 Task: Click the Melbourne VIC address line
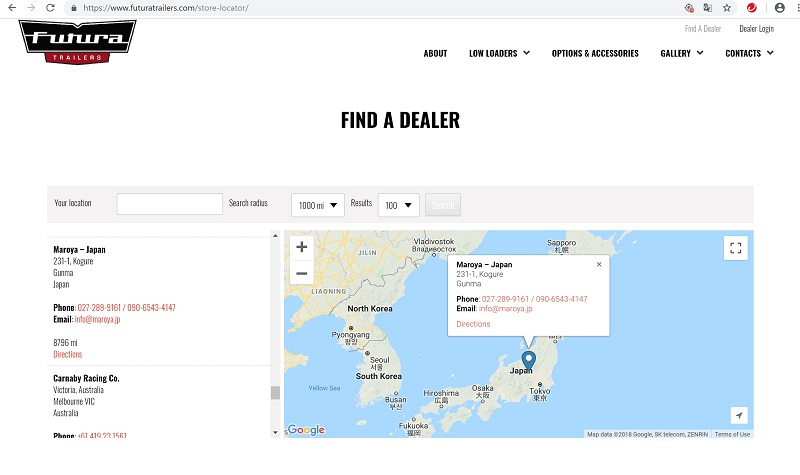point(74,402)
